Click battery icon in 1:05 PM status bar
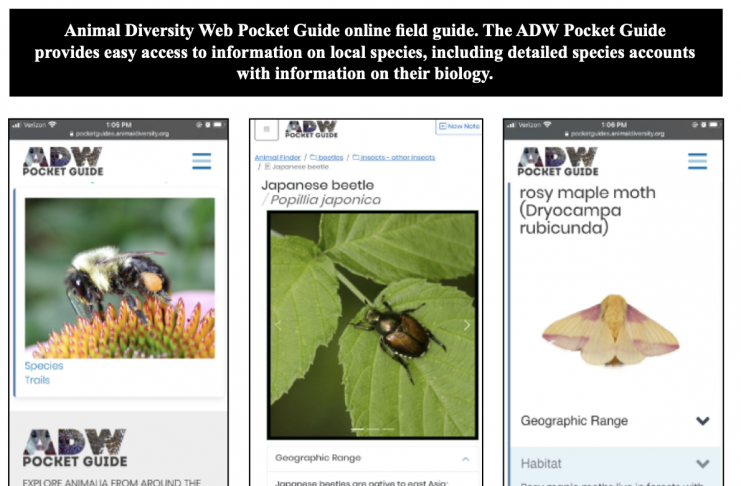The width and height of the screenshot is (741, 486). pos(218,125)
